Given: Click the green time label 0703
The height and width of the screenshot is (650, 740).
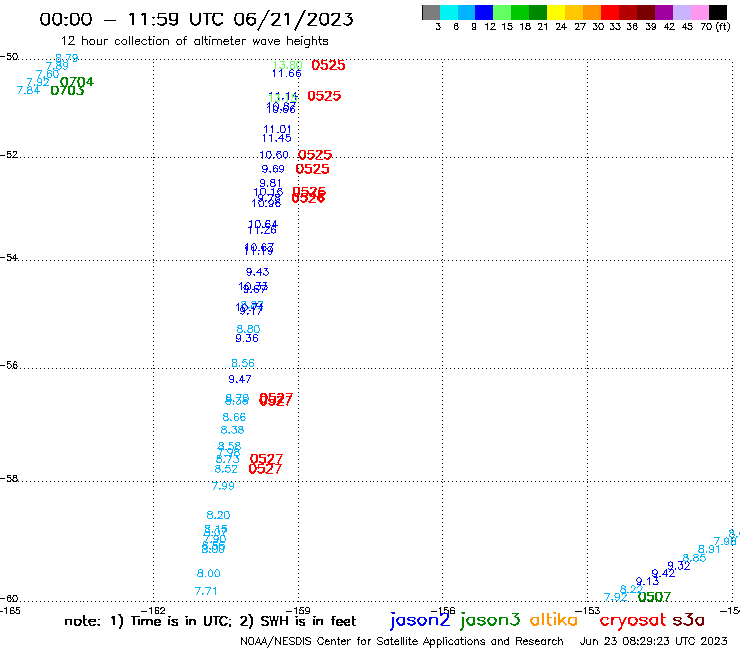Looking at the screenshot, I should (67, 91).
